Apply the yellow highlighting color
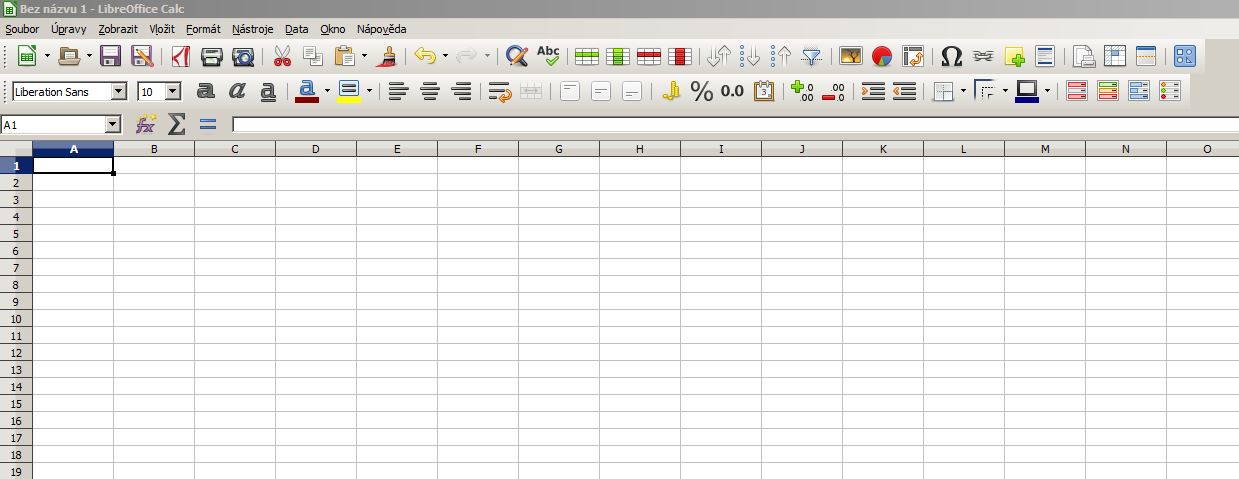The width and height of the screenshot is (1239, 479). coord(348,92)
